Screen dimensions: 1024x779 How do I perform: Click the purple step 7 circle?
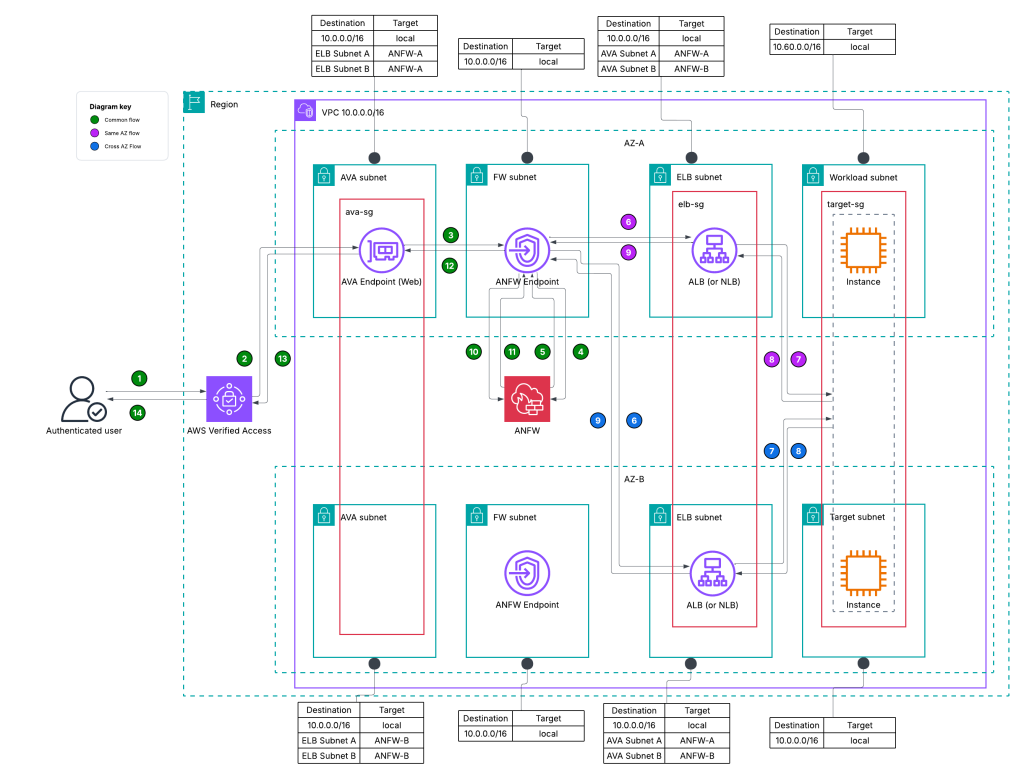coord(798,359)
